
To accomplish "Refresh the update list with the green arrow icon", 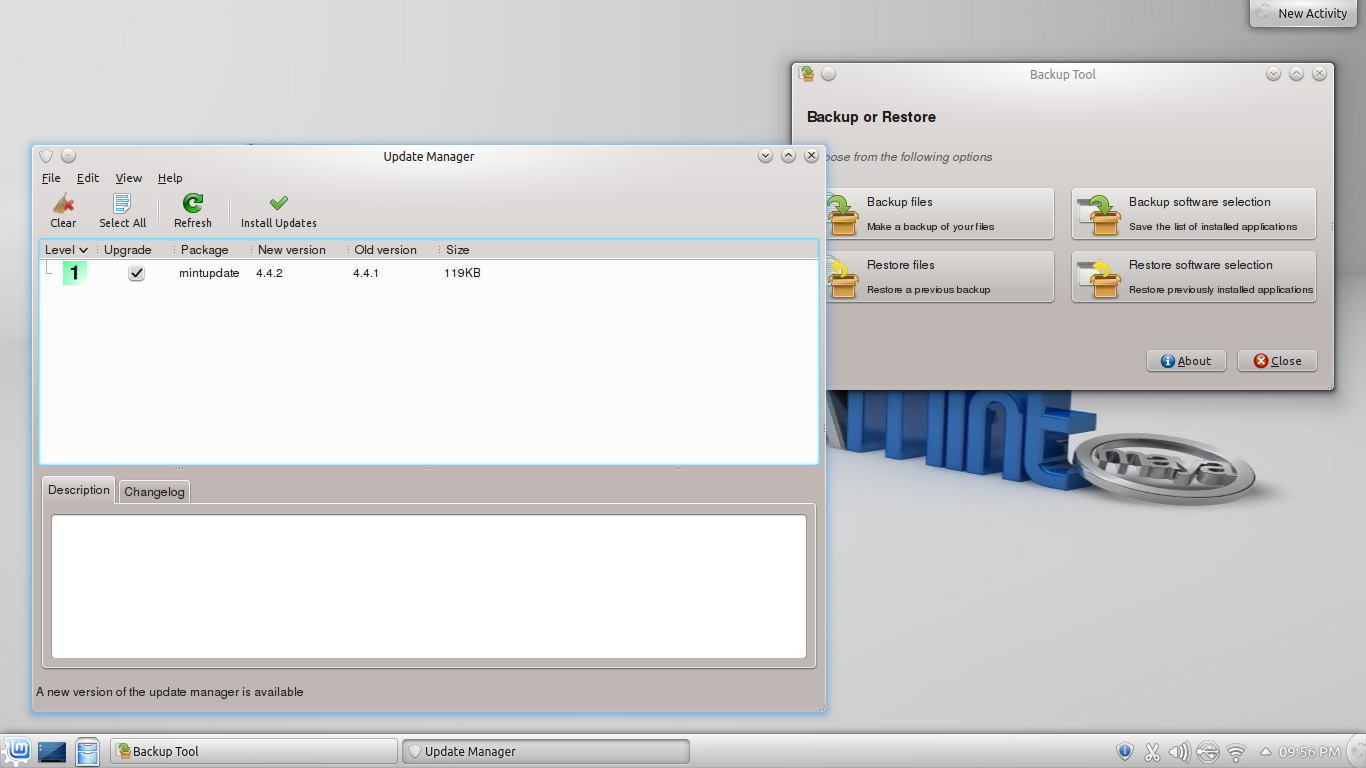I will (x=193, y=203).
